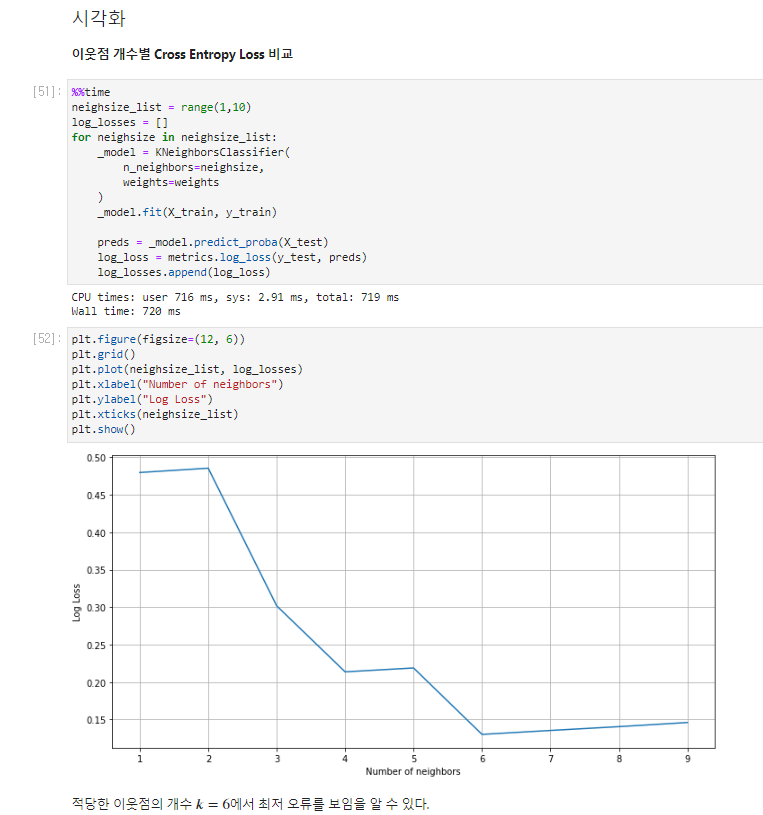
Task: Click x-axis tick label 5
Action: pos(414,759)
